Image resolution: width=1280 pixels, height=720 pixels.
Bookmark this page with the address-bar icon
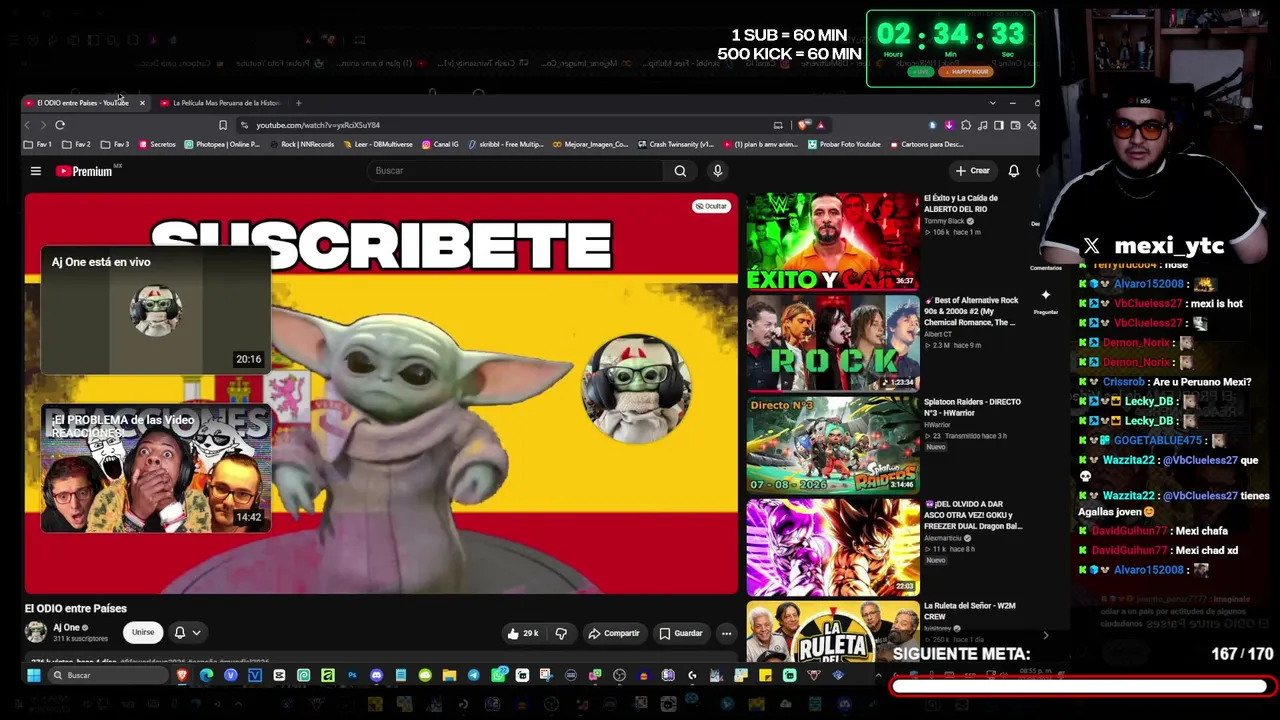click(x=222, y=125)
